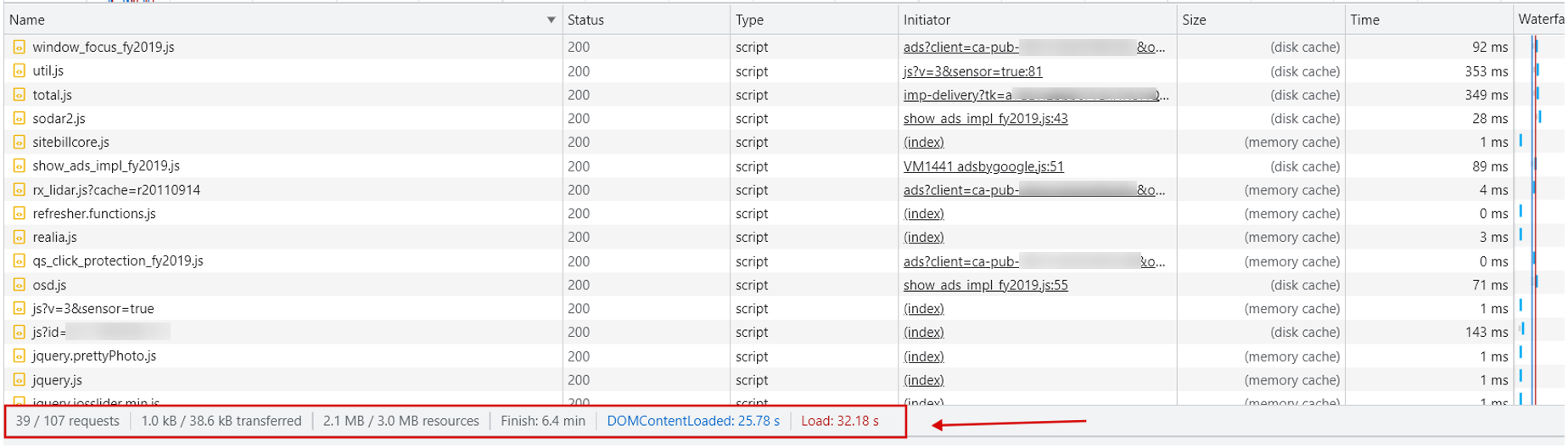Click the file icon next to util.js
The image size is (1568, 448).
coord(19,71)
